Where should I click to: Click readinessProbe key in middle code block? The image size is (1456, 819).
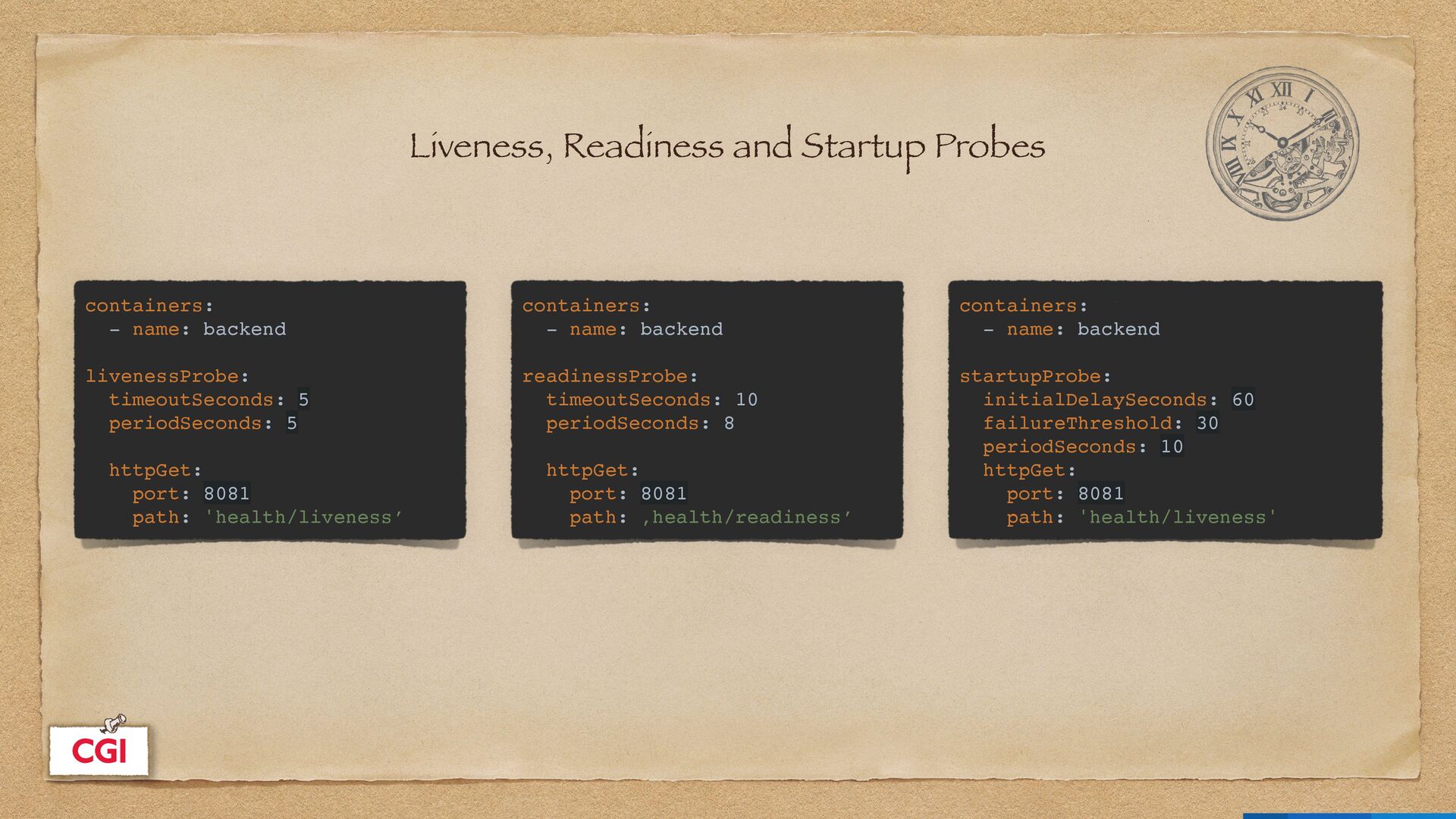pyautogui.click(x=605, y=376)
